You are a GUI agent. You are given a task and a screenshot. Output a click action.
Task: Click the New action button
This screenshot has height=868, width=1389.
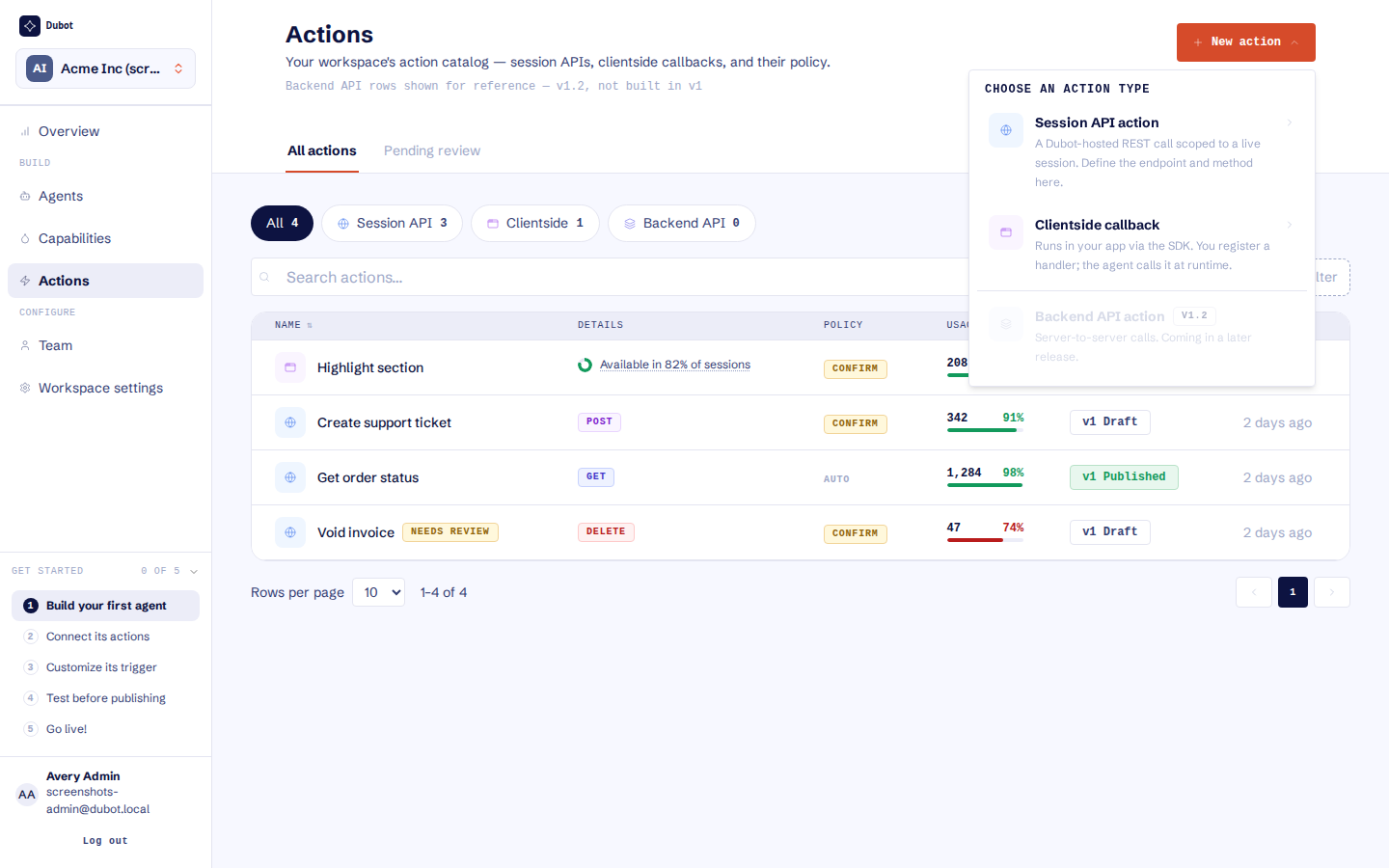click(1246, 42)
